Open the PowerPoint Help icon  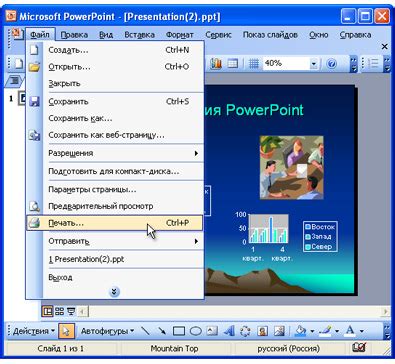click(331, 63)
